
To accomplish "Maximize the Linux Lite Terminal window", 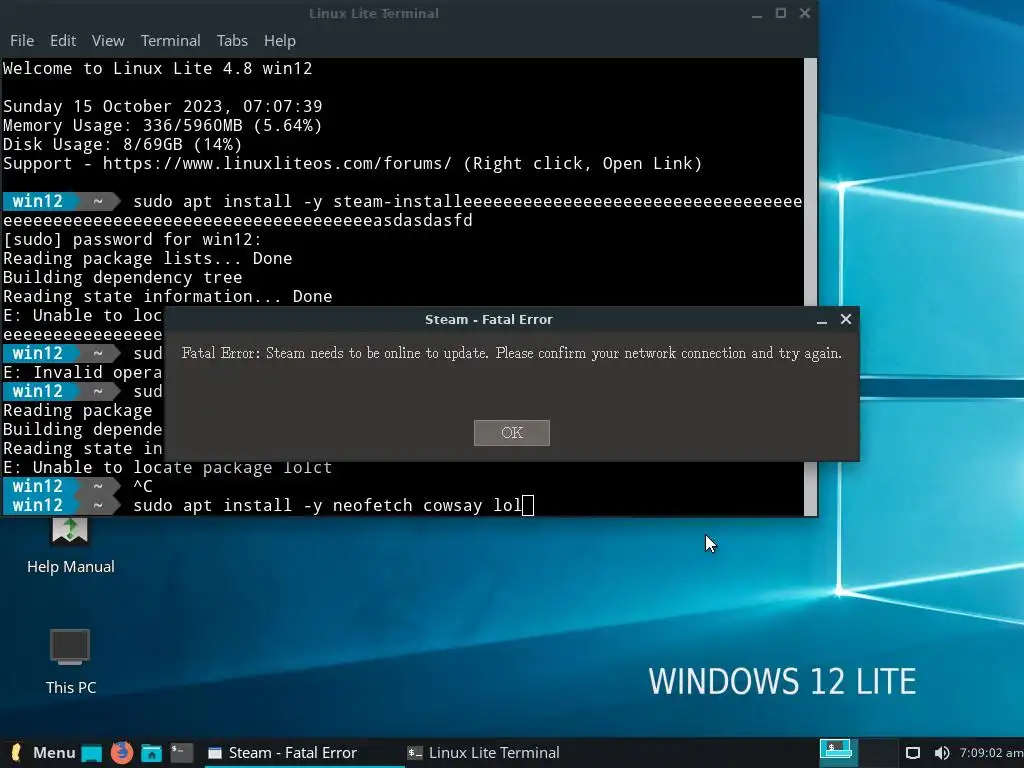I will pyautogui.click(x=780, y=13).
